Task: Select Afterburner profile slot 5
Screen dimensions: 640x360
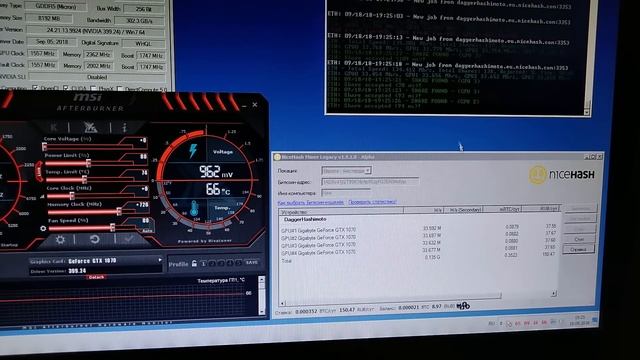Action: tap(238, 263)
